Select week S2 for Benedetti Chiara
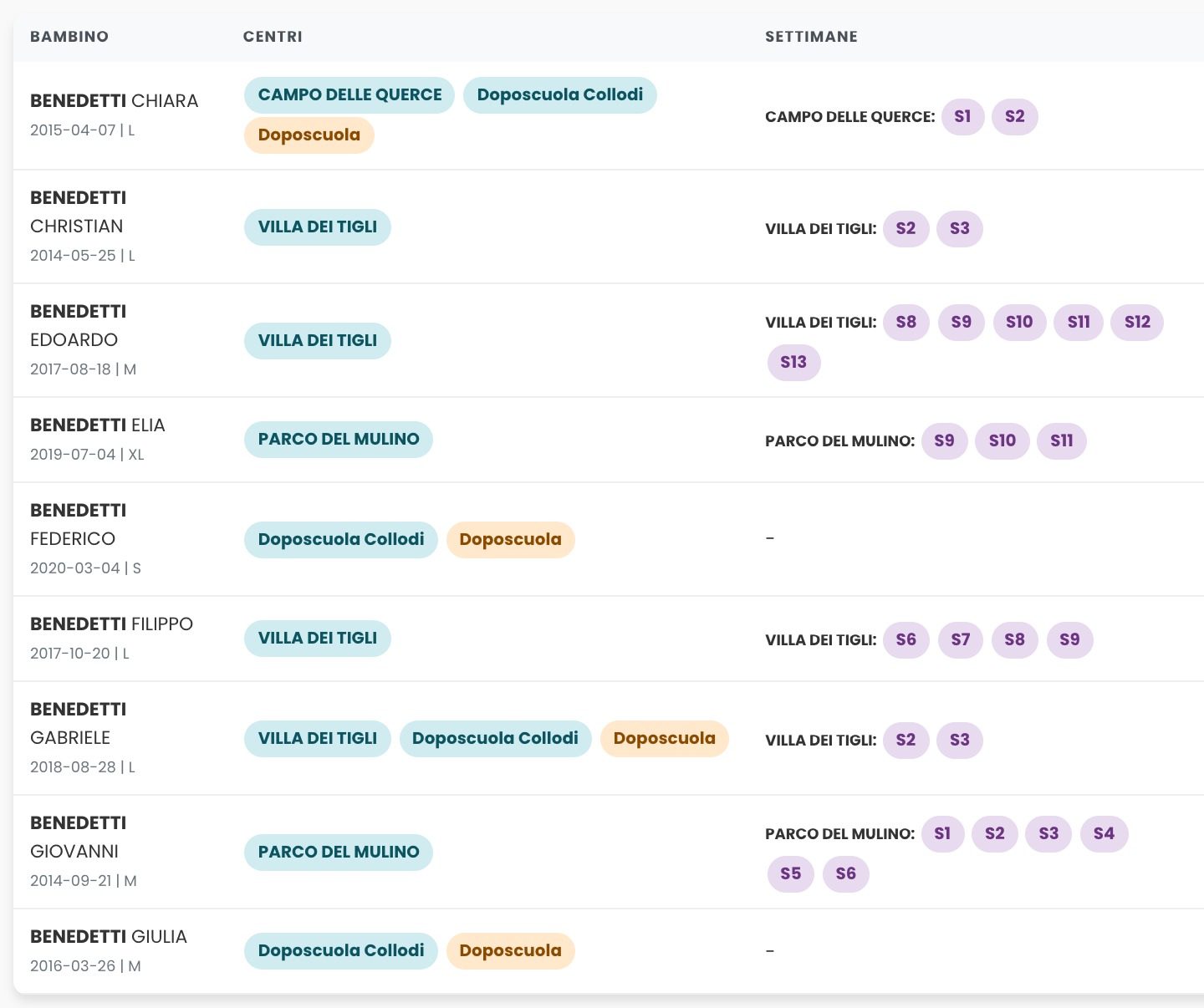Viewport: 1204px width, 1008px height. pos(1015,117)
